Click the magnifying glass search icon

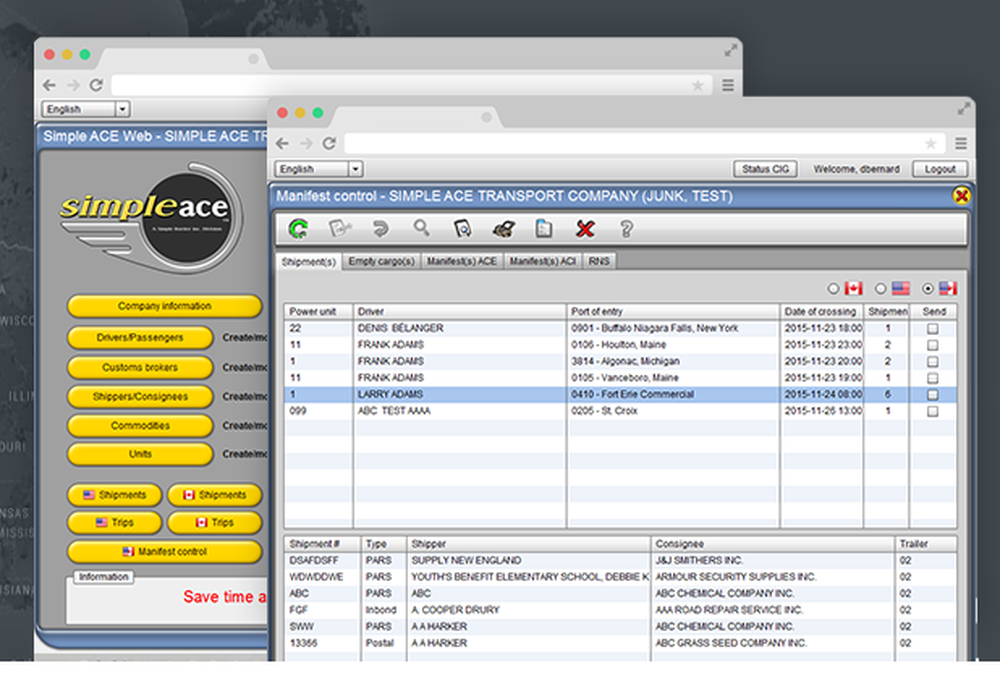[x=421, y=228]
